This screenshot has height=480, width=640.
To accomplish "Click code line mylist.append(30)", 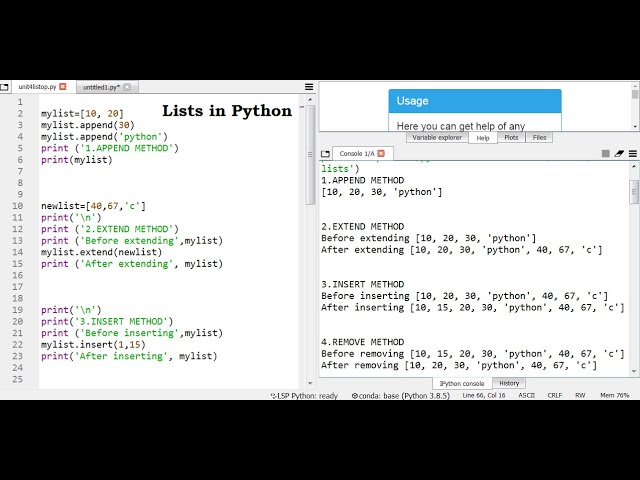I will click(87, 125).
